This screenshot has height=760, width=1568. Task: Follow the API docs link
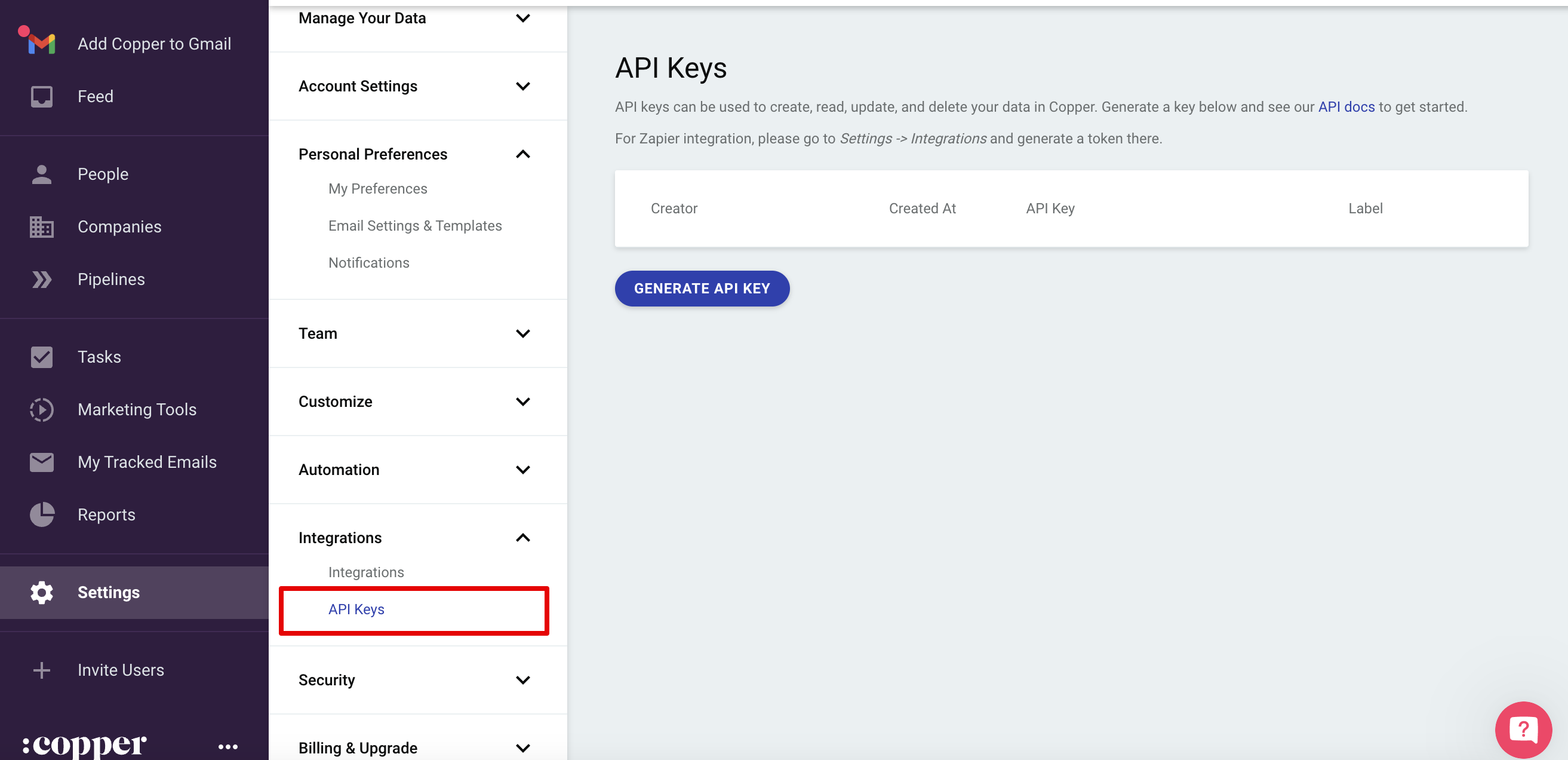1346,107
